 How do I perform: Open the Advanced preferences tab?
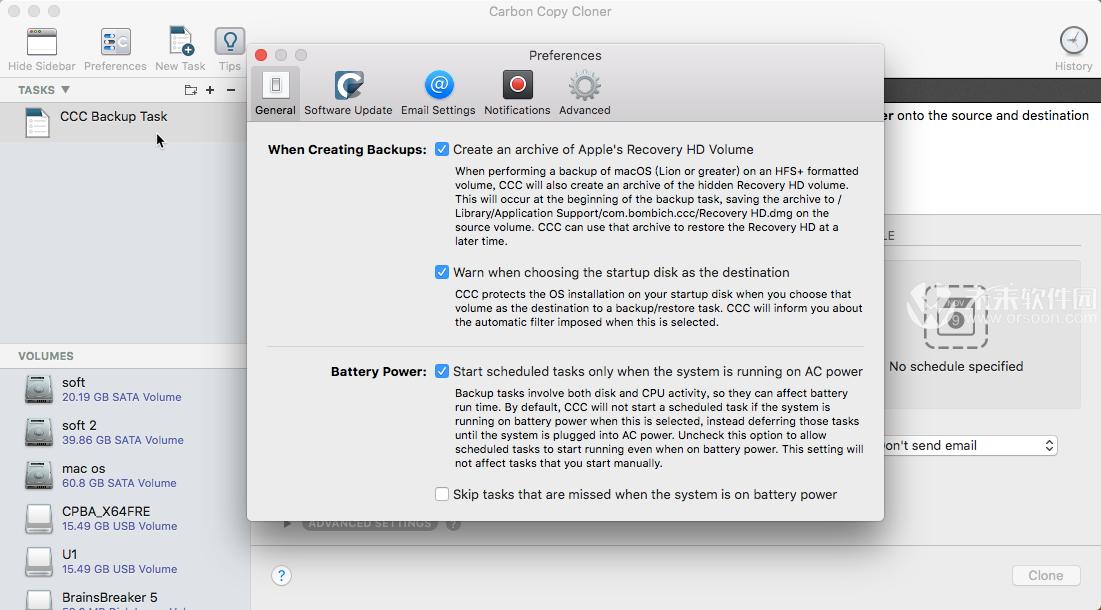coord(585,92)
